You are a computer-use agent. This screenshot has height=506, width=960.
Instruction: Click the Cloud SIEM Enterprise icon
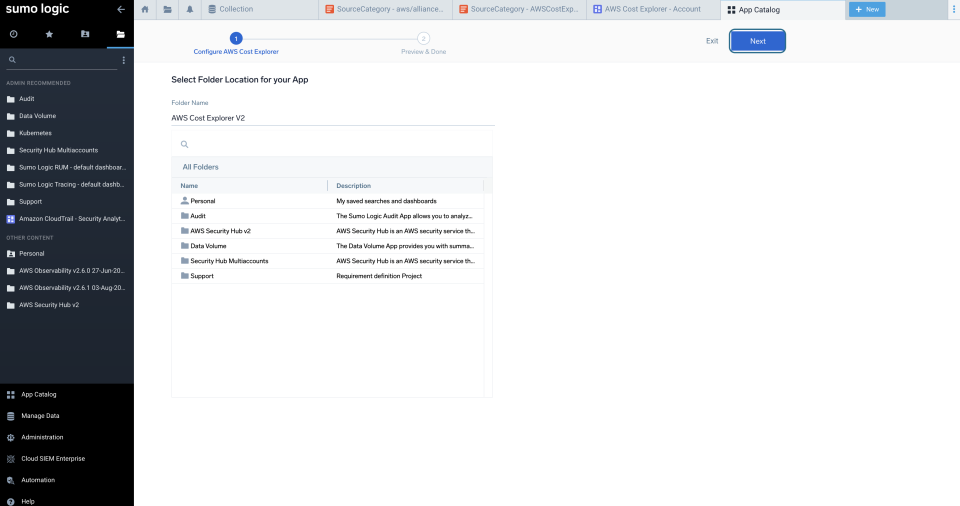[10, 459]
